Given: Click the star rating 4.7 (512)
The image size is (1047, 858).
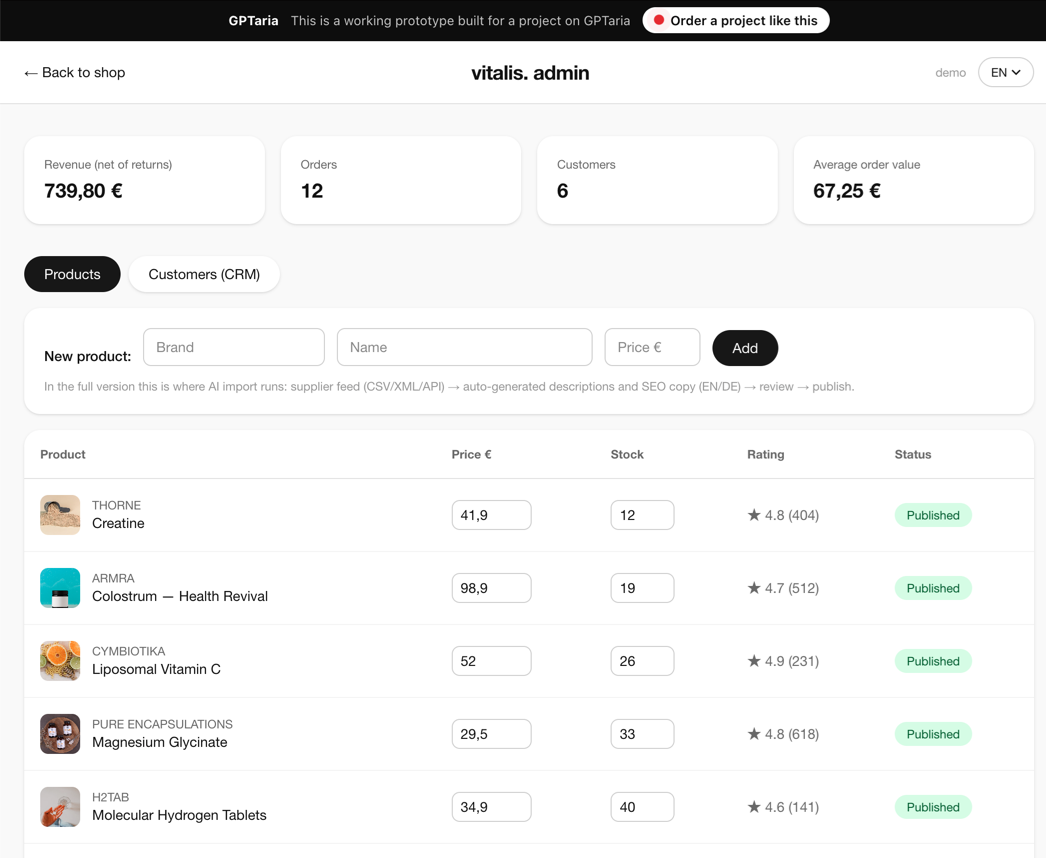Looking at the screenshot, I should 783,588.
